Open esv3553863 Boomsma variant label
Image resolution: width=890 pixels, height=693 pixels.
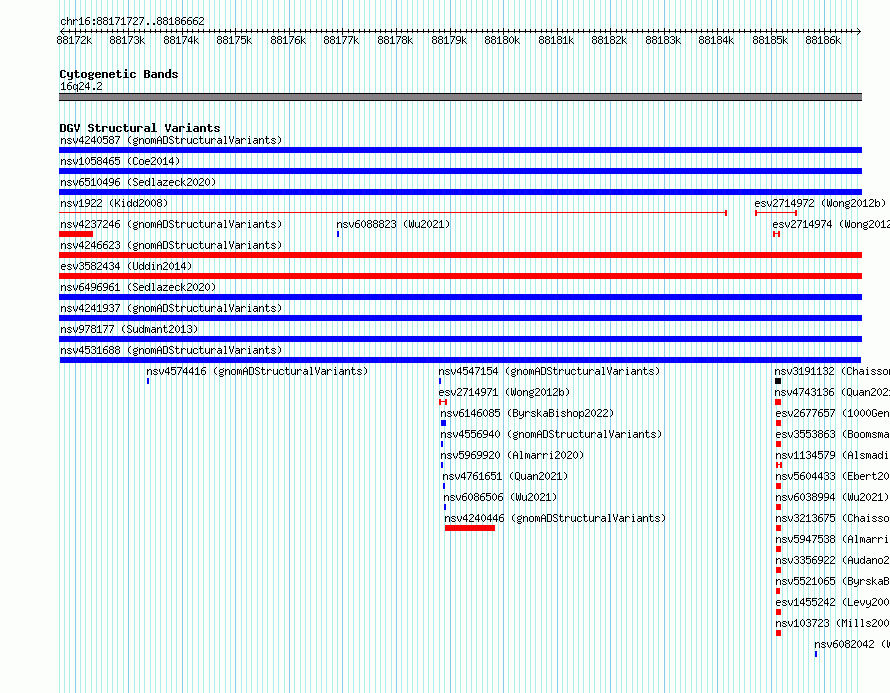tap(833, 434)
